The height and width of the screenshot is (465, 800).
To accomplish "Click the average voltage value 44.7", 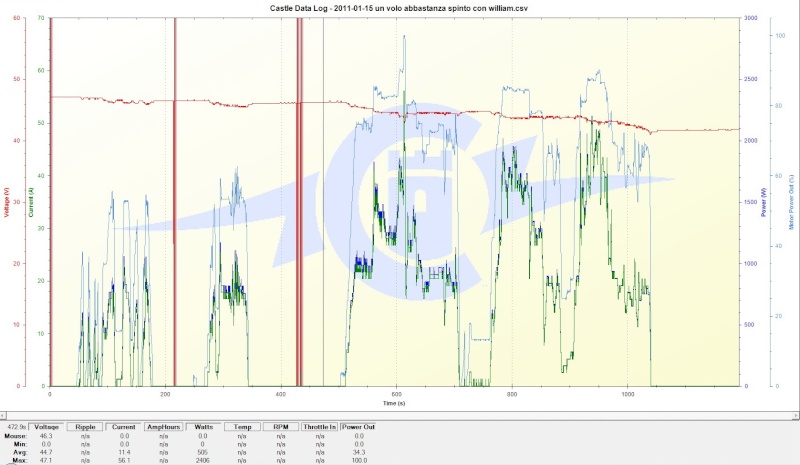I will click(x=46, y=452).
